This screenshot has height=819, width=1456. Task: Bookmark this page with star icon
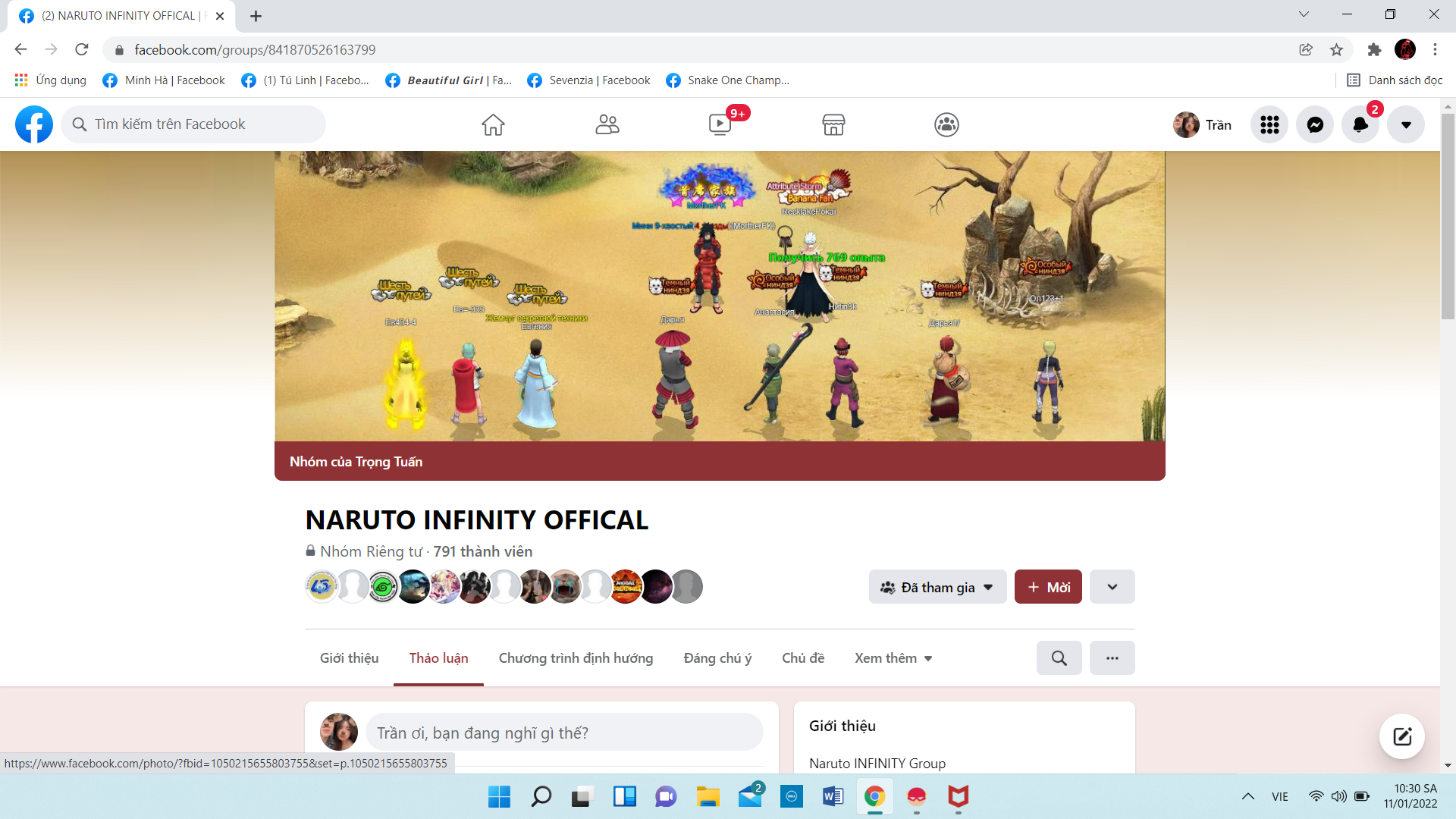point(1336,49)
